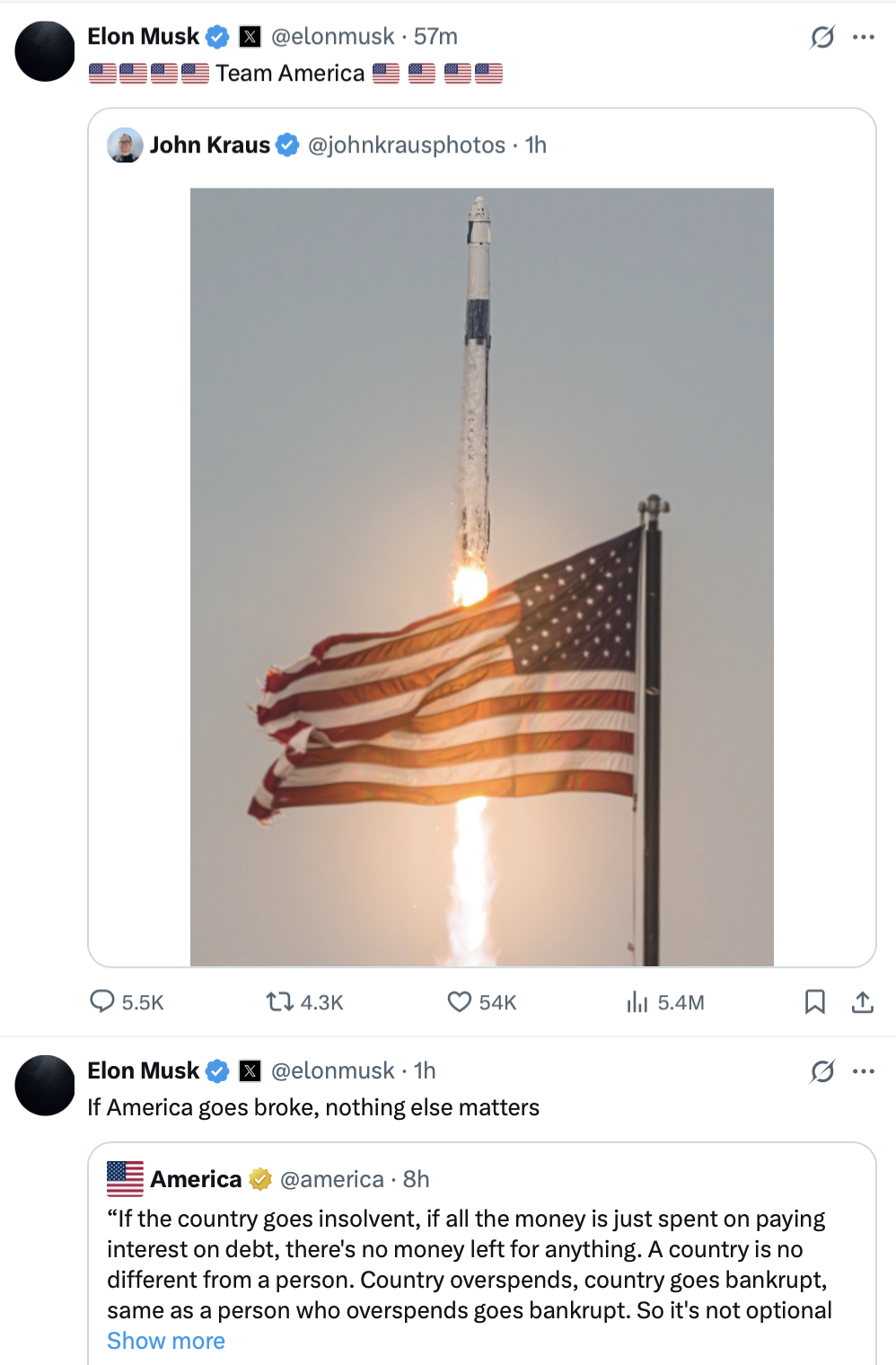Open the rocket launch flag photo
Image resolution: width=896 pixels, height=1365 pixels.
tap(481, 577)
